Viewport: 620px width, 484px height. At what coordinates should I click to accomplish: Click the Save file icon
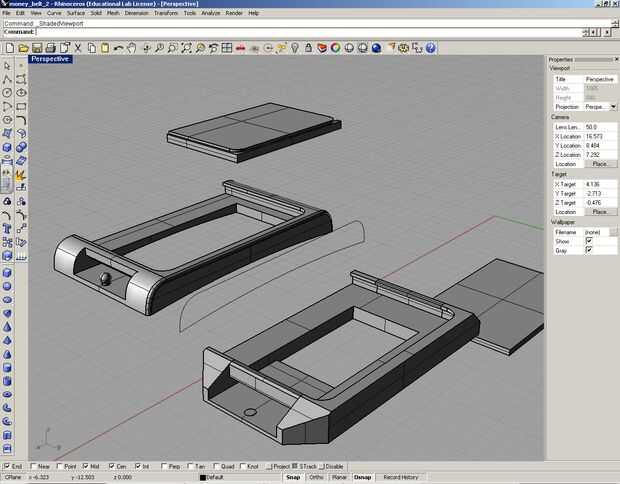[x=37, y=48]
